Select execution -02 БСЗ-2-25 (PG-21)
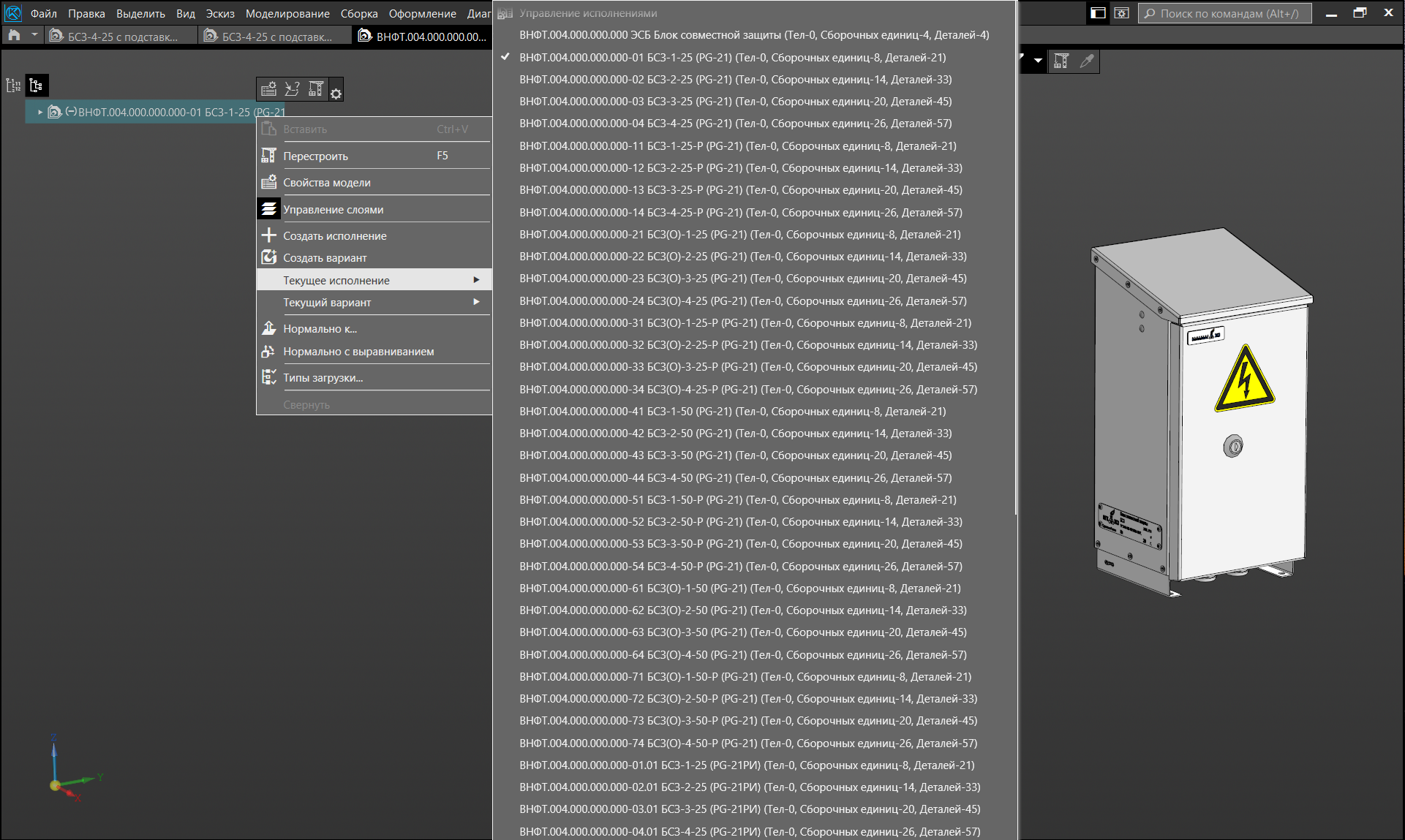This screenshot has width=1405, height=840. tap(735, 80)
